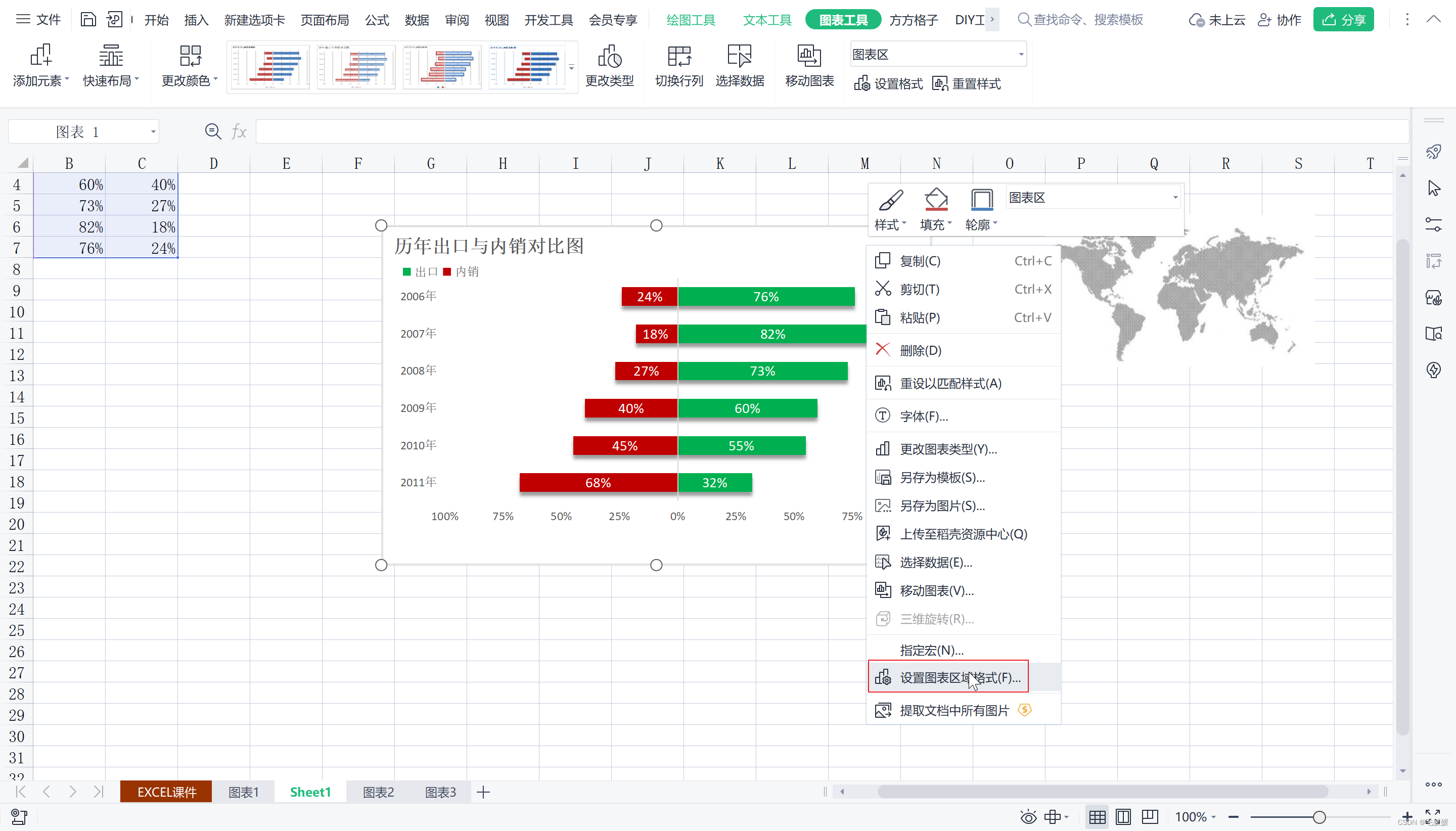Select 复制(C) in the context menu
1456x831 pixels.
click(964, 261)
